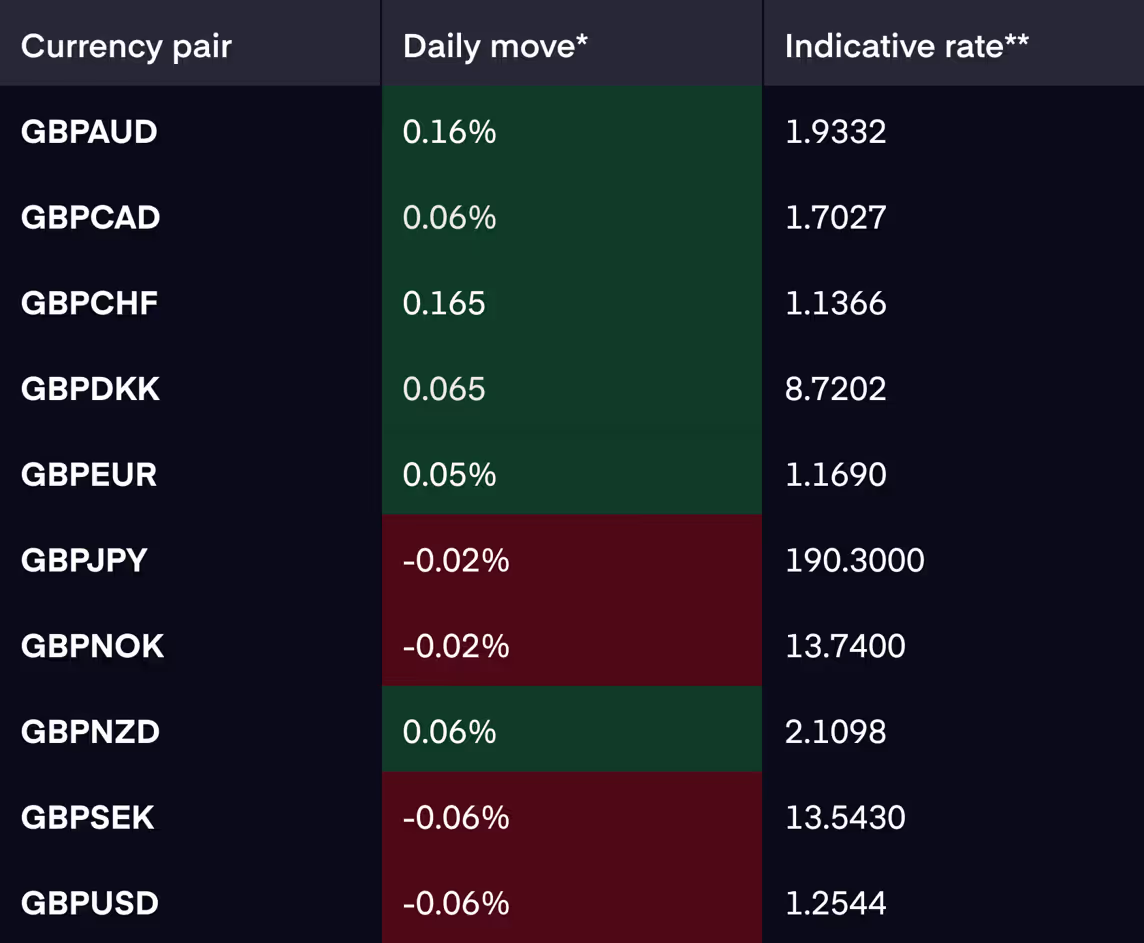Click the green 0.16% GBPAUD daily move cell
Screen dimensions: 1144x943
[x=572, y=129]
